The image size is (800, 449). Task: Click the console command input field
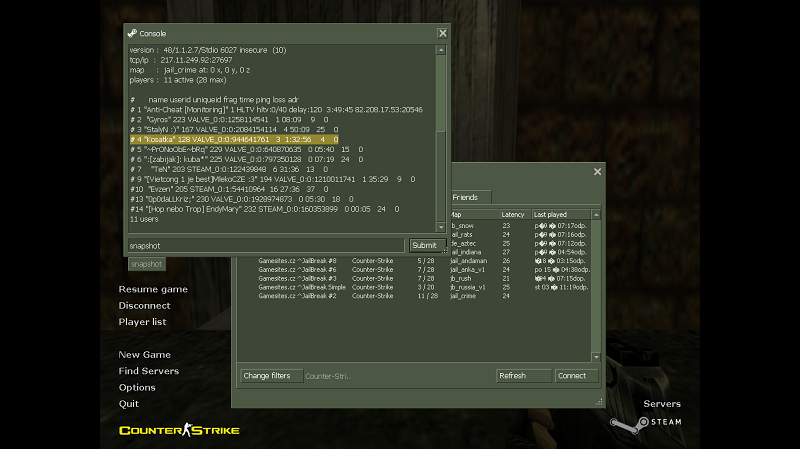266,245
